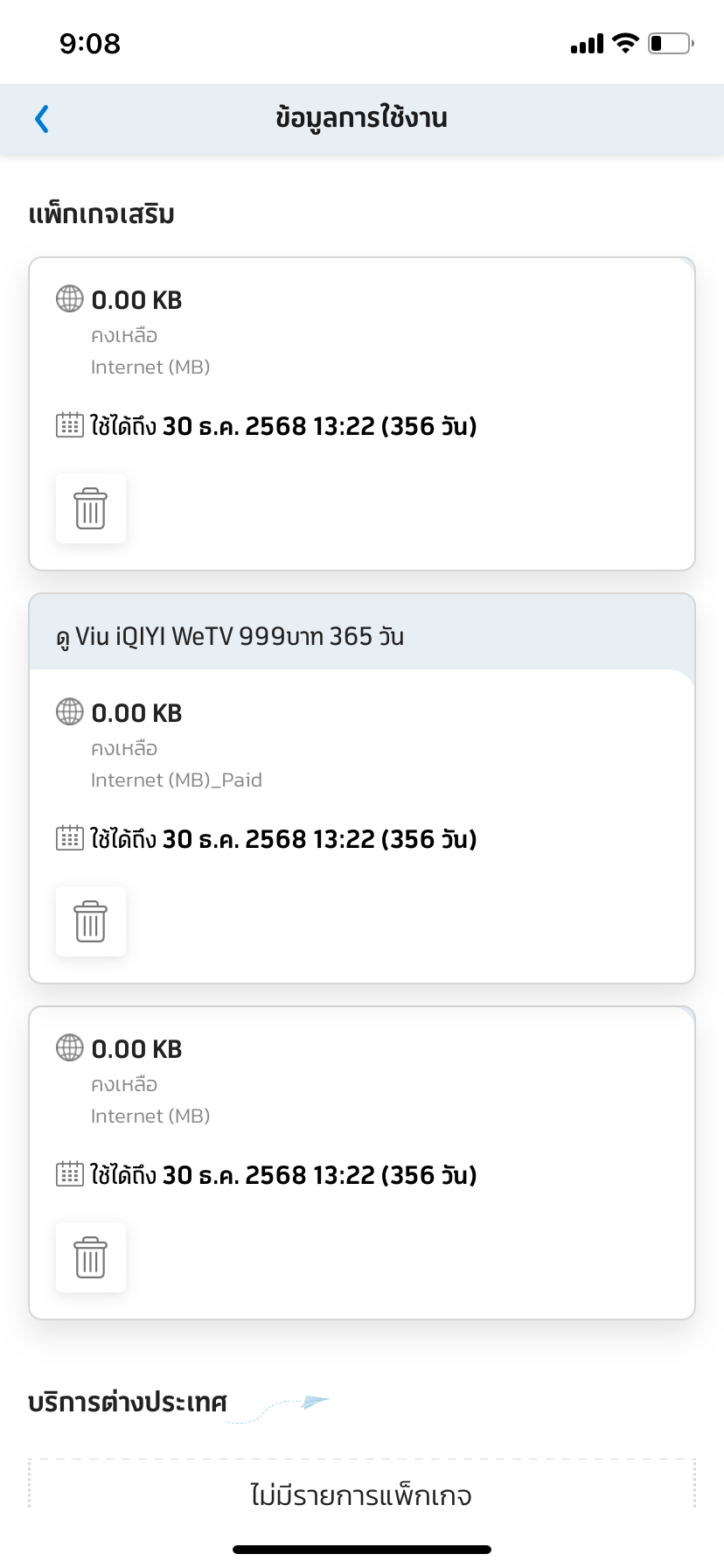Tap the globe icon in the third card

[x=70, y=1048]
